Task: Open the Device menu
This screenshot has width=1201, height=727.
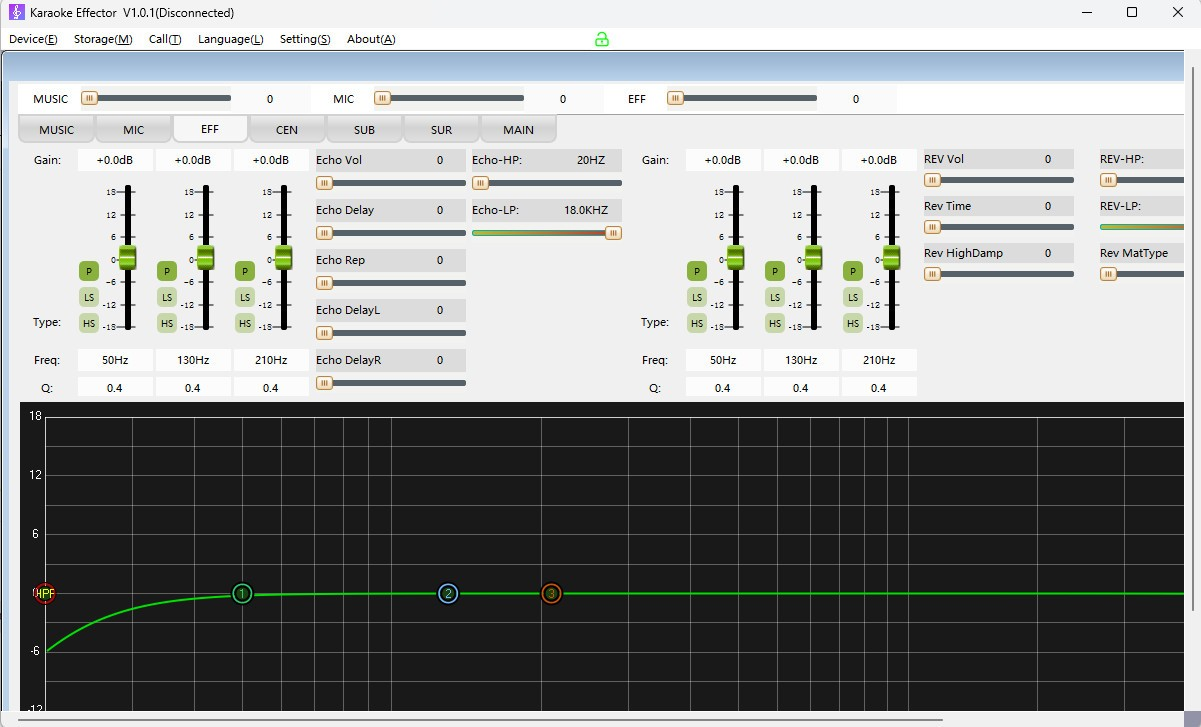Action: (33, 39)
